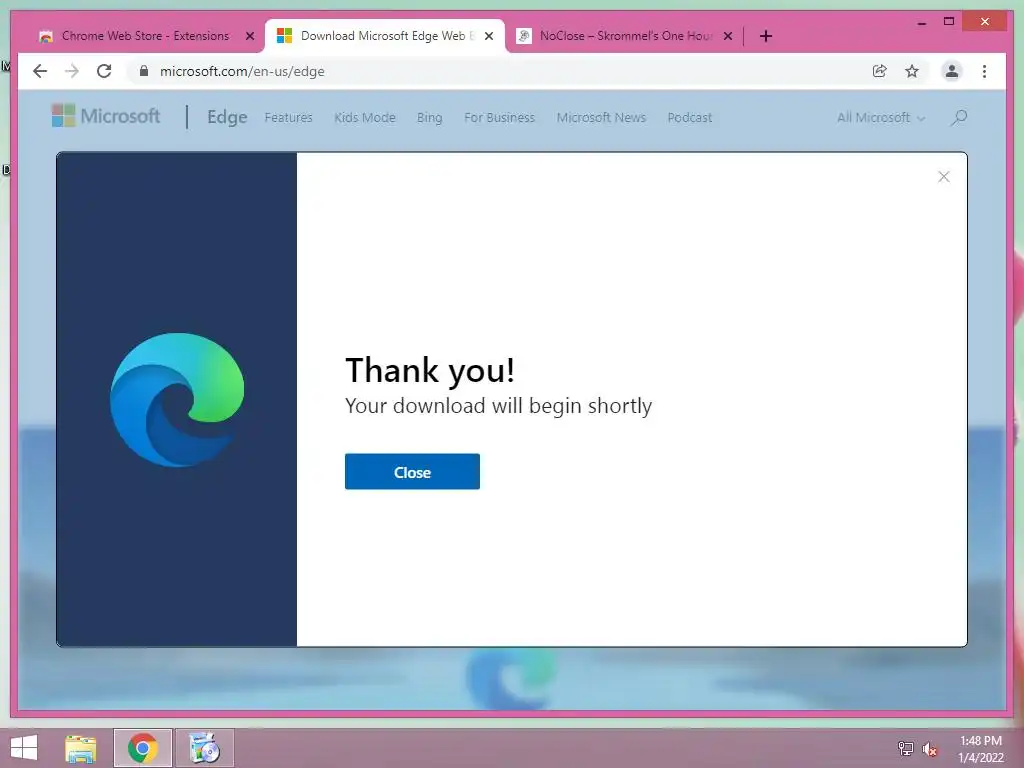The width and height of the screenshot is (1024, 768).
Task: Minimize the Chrome window
Action: (x=921, y=22)
